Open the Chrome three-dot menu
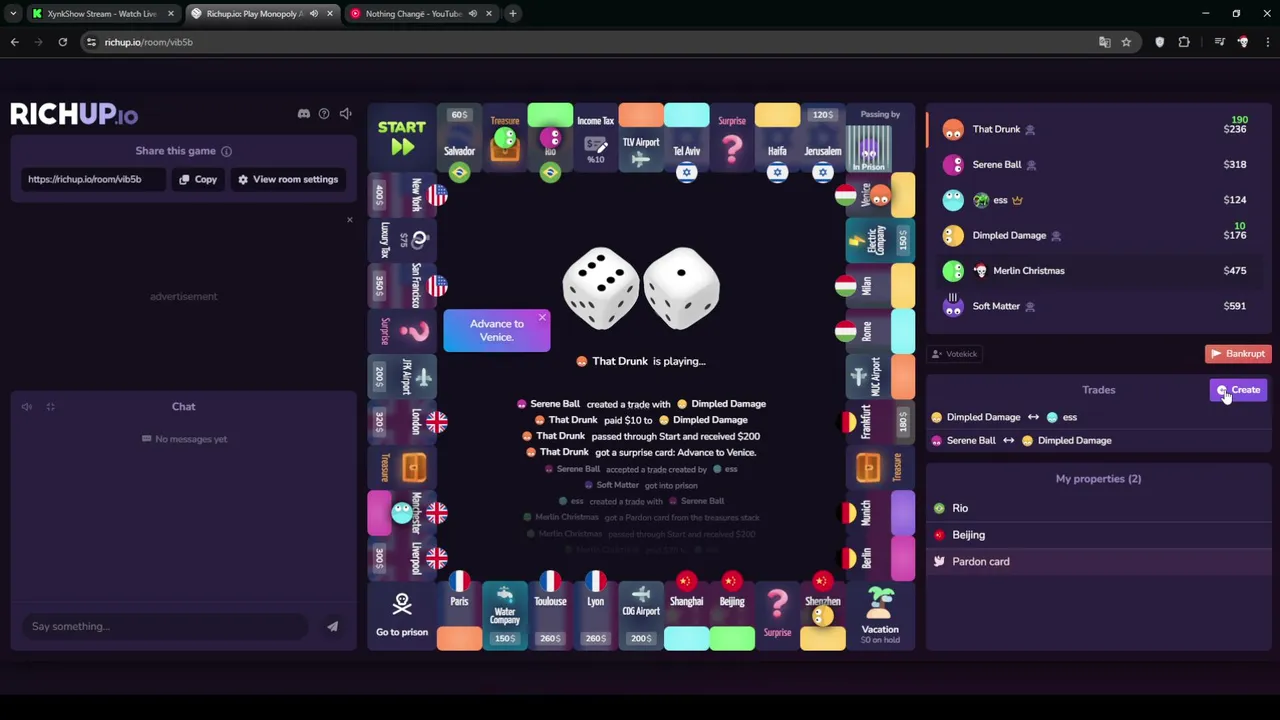The height and width of the screenshot is (720, 1280). [x=1267, y=42]
